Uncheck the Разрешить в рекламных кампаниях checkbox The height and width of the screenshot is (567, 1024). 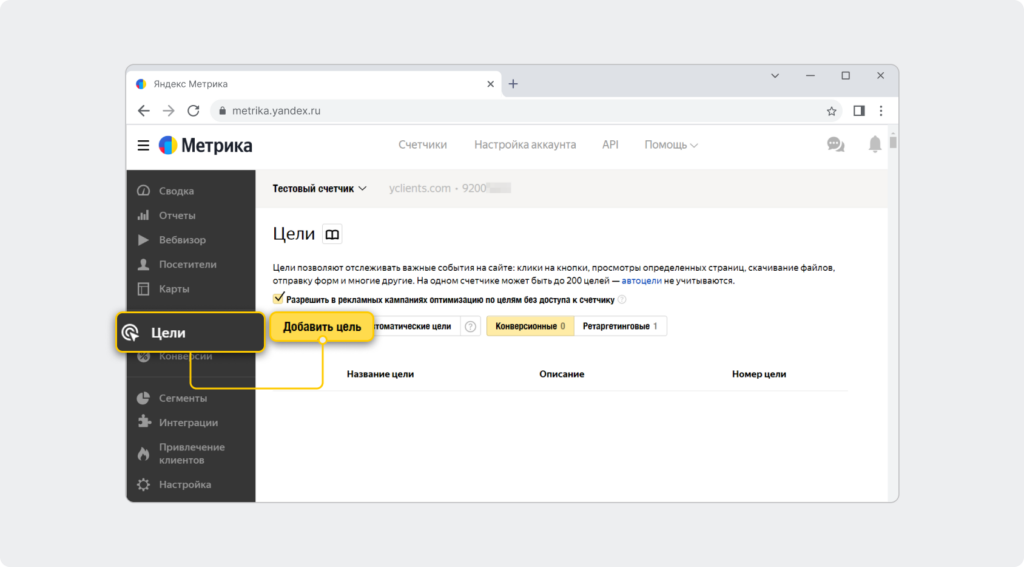[279, 299]
